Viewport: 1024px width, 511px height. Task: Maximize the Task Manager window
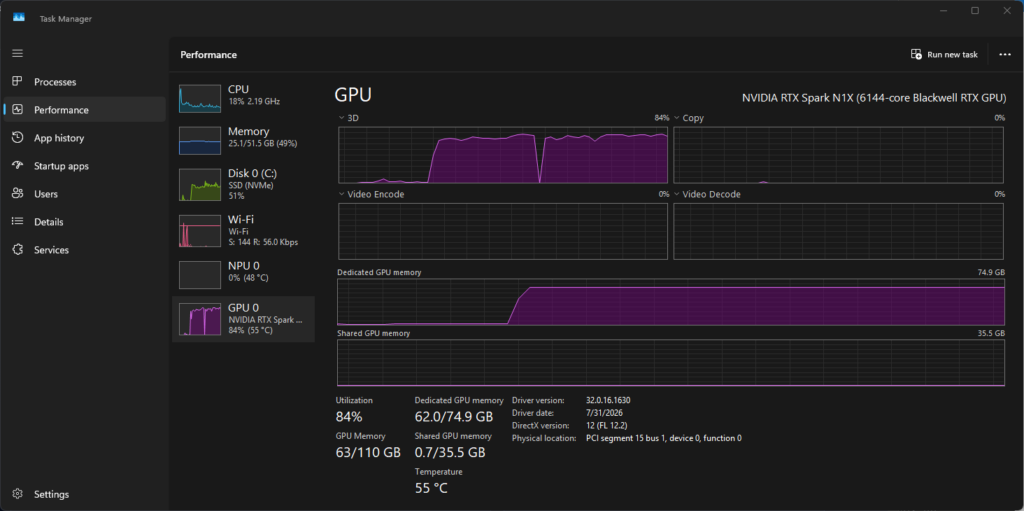pyautogui.click(x=975, y=10)
